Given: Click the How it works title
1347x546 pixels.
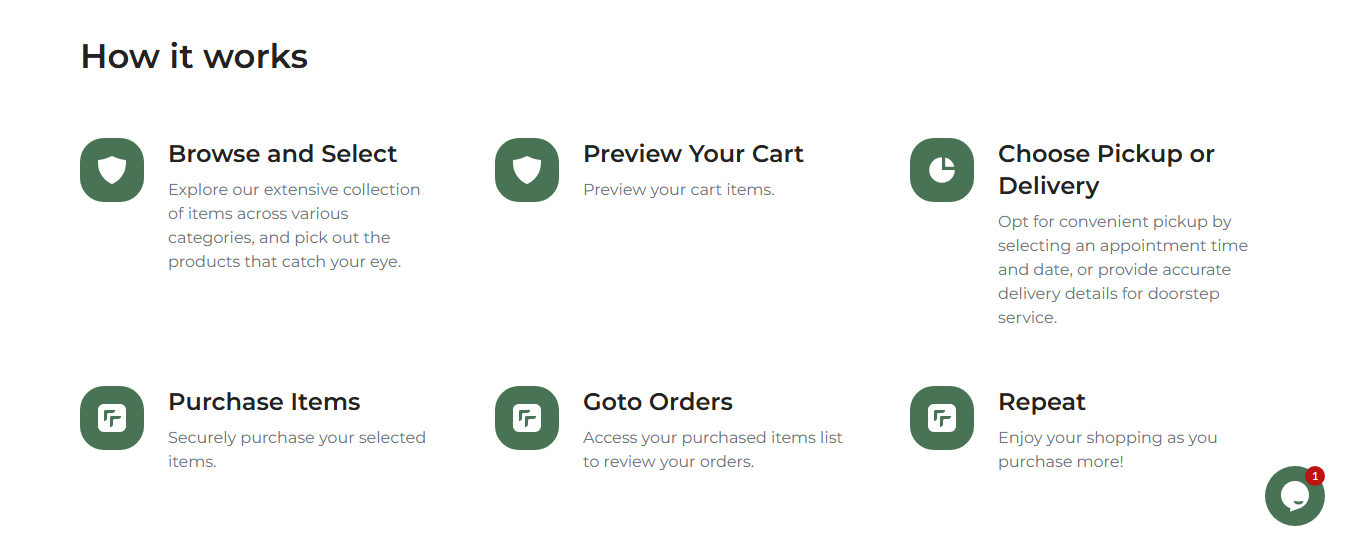Looking at the screenshot, I should 194,56.
